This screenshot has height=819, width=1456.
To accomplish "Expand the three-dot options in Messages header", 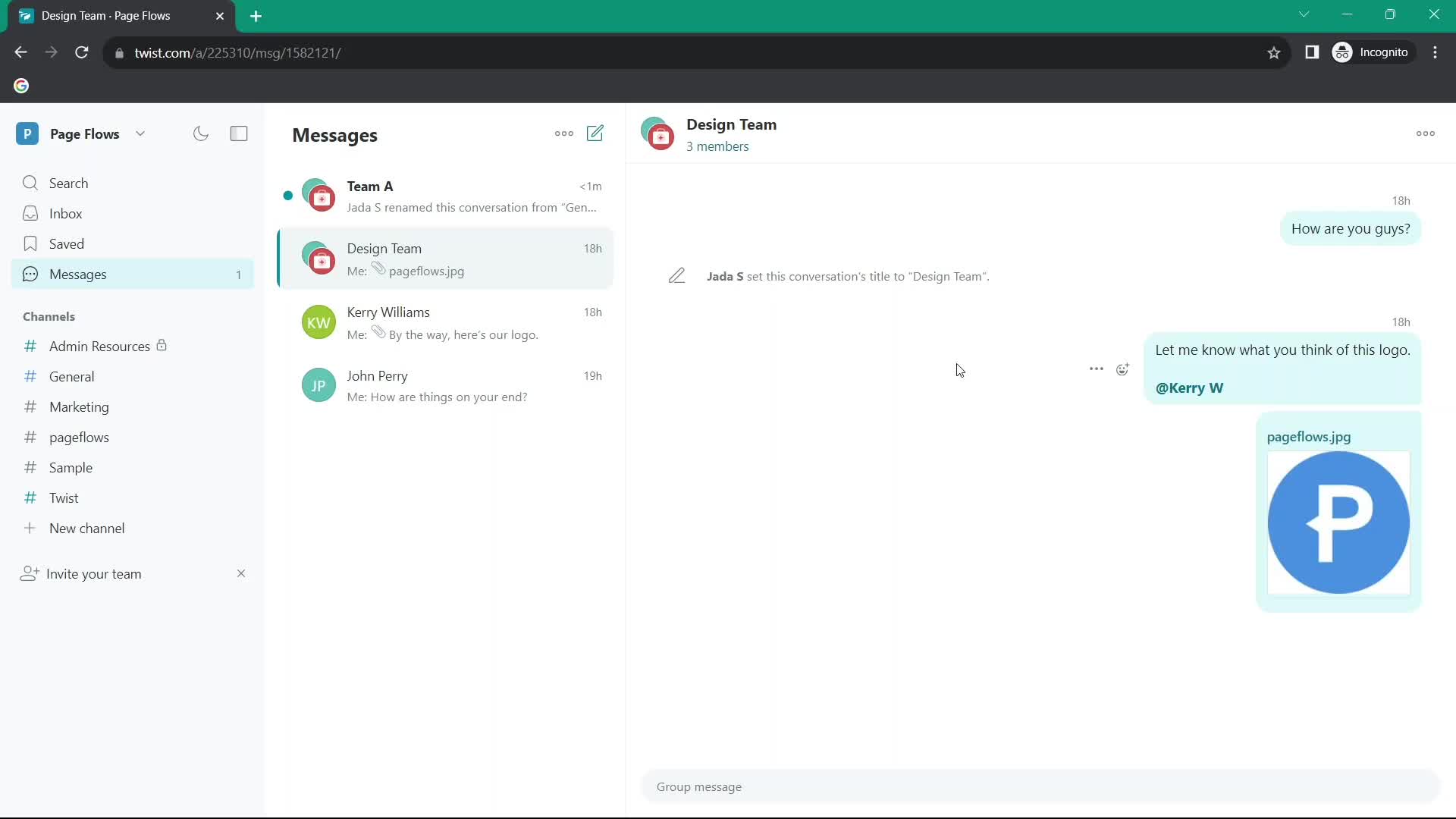I will pos(564,133).
